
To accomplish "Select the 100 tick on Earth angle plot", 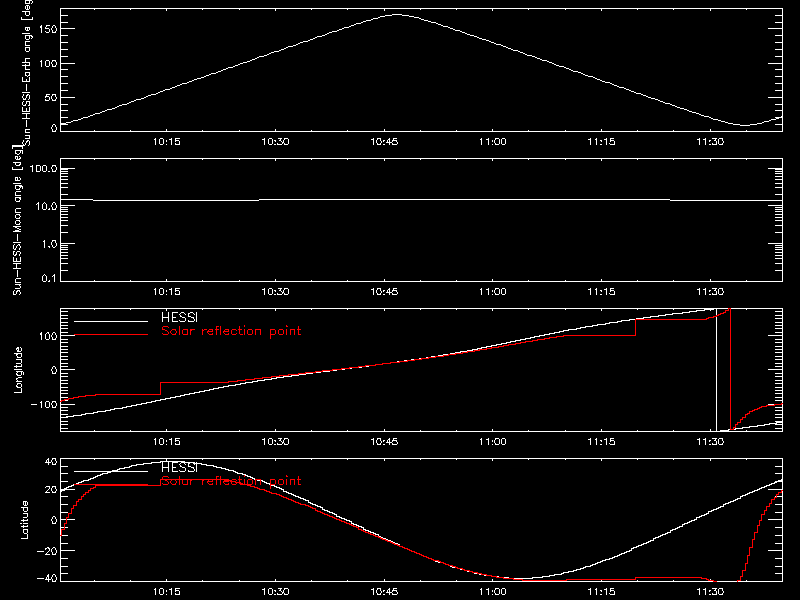I will click(x=48, y=64).
